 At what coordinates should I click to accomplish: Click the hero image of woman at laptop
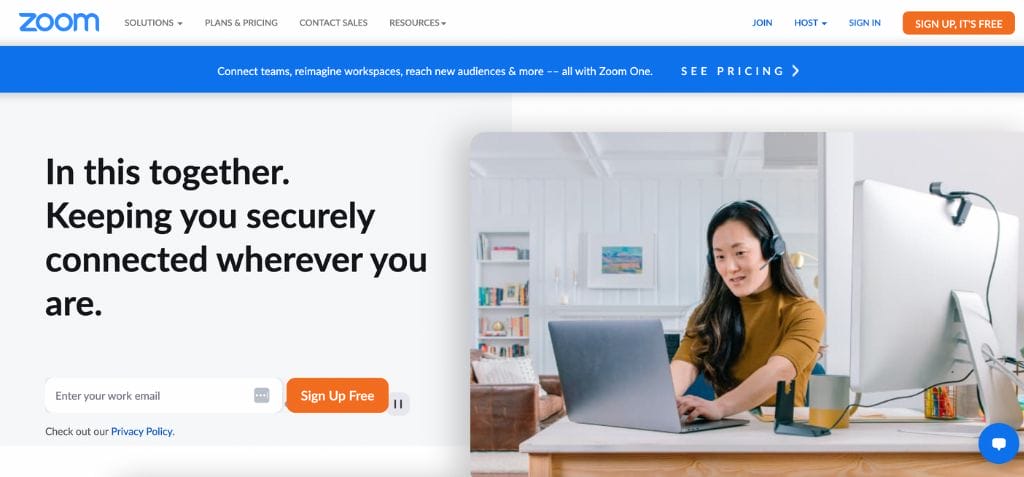tap(746, 304)
